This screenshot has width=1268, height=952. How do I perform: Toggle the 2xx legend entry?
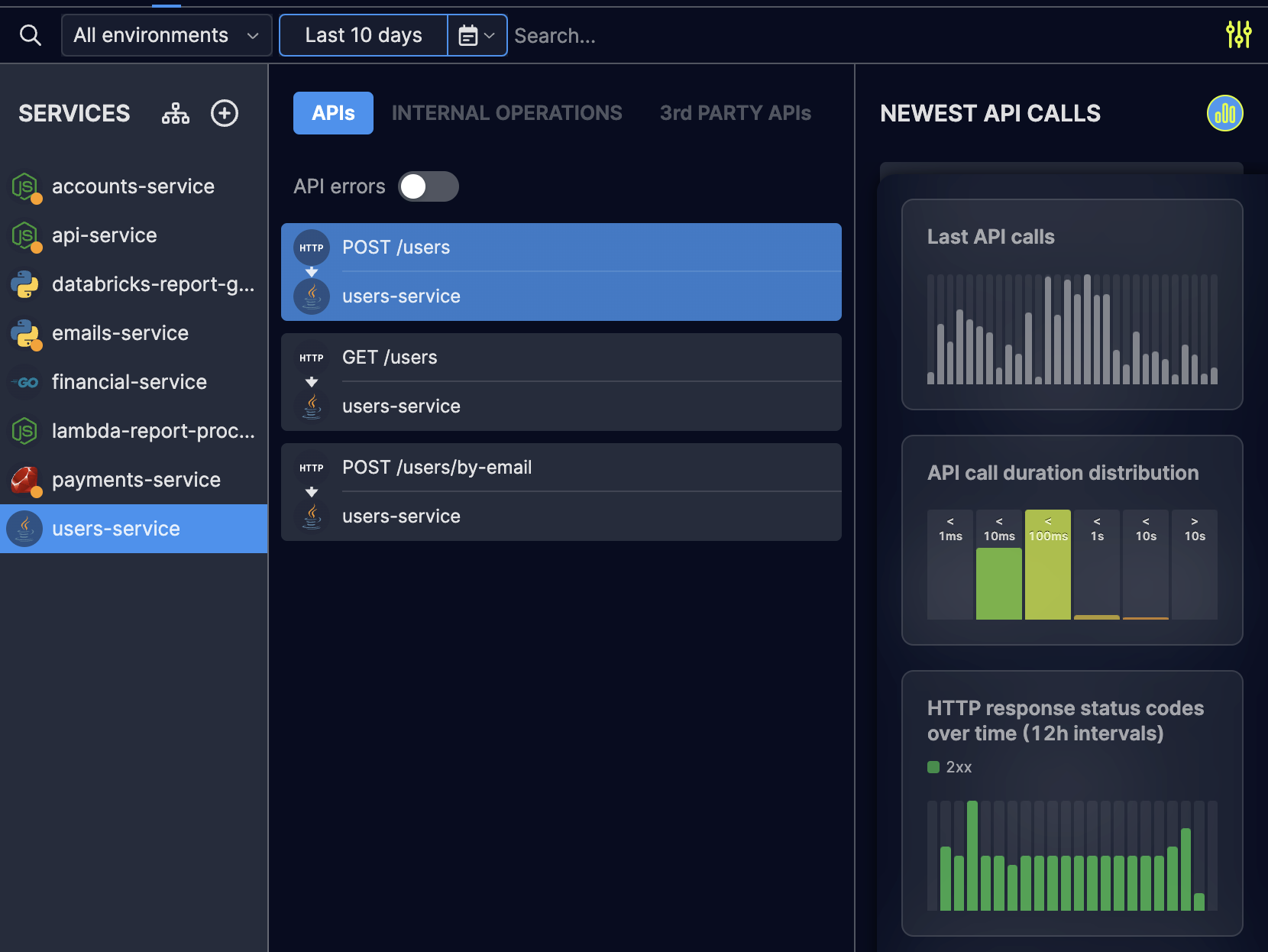click(949, 767)
